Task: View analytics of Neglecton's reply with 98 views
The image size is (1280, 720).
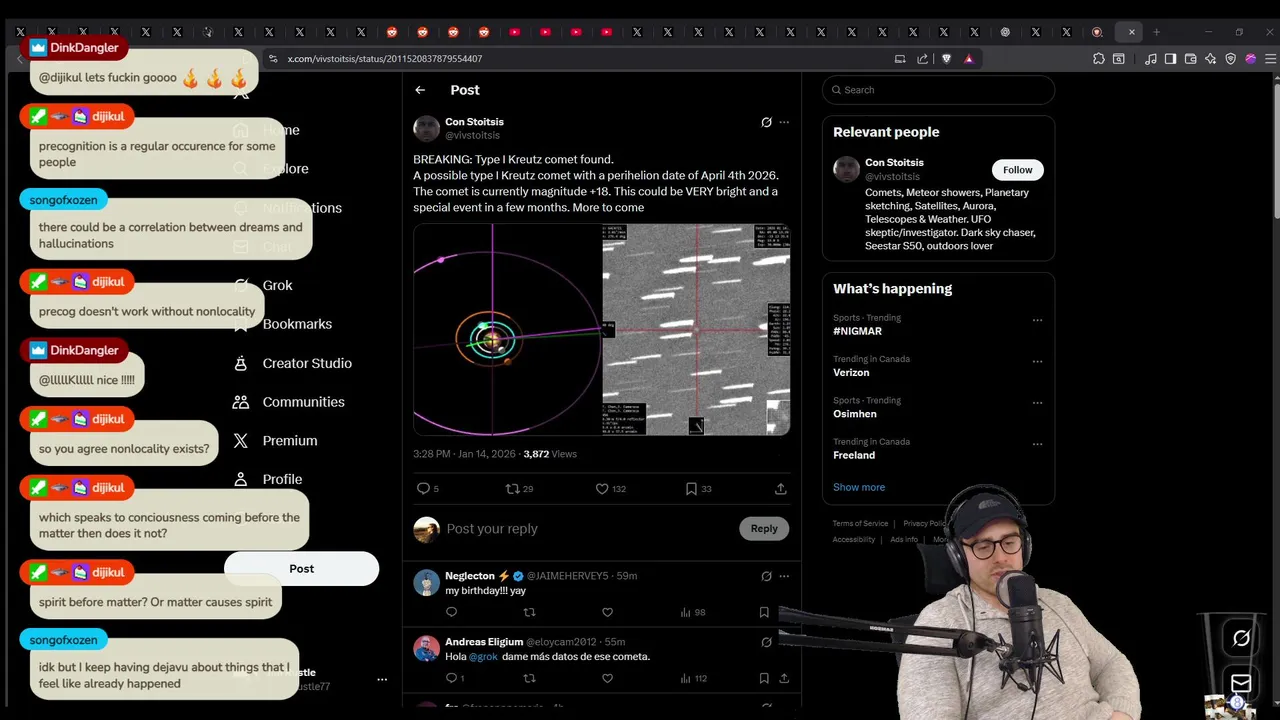Action: [692, 612]
